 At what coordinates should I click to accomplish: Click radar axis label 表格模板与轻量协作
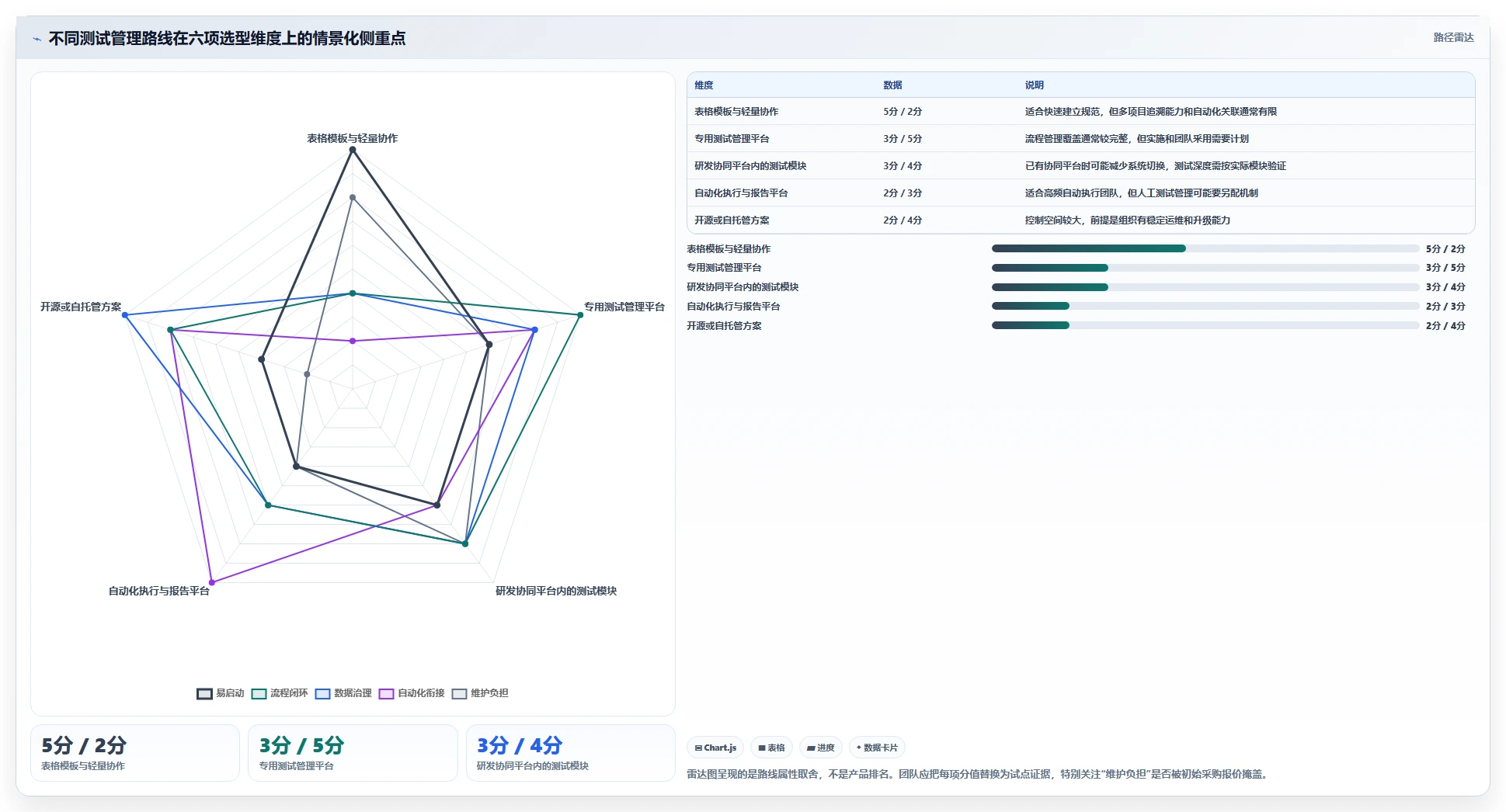pyautogui.click(x=352, y=138)
